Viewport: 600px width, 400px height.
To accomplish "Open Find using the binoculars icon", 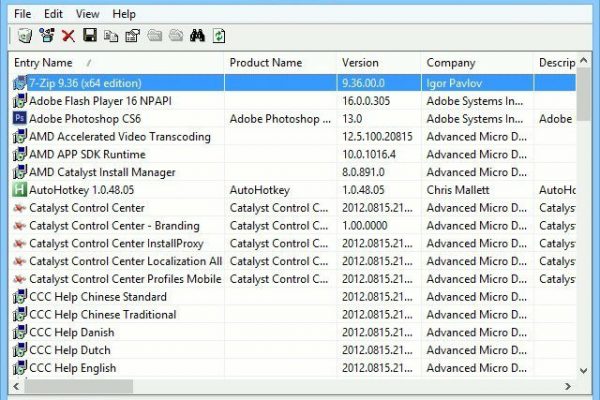I will pyautogui.click(x=197, y=36).
